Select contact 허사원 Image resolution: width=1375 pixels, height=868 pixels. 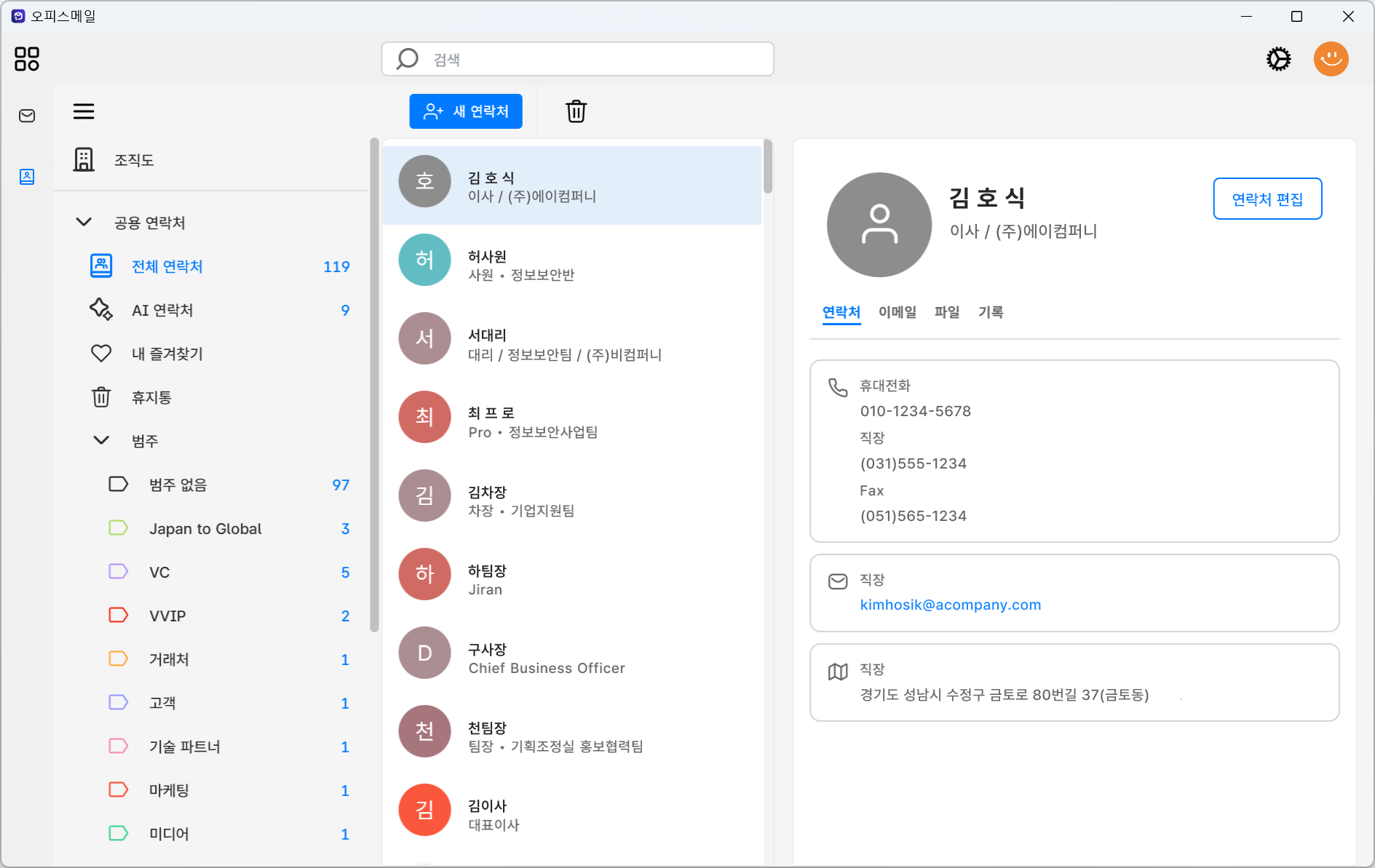(x=572, y=264)
